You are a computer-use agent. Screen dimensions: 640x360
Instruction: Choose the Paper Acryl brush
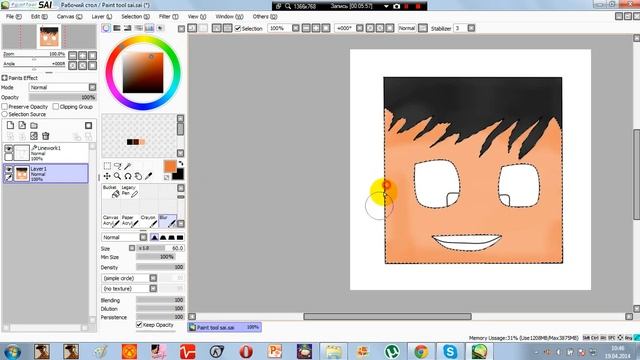[x=129, y=221]
